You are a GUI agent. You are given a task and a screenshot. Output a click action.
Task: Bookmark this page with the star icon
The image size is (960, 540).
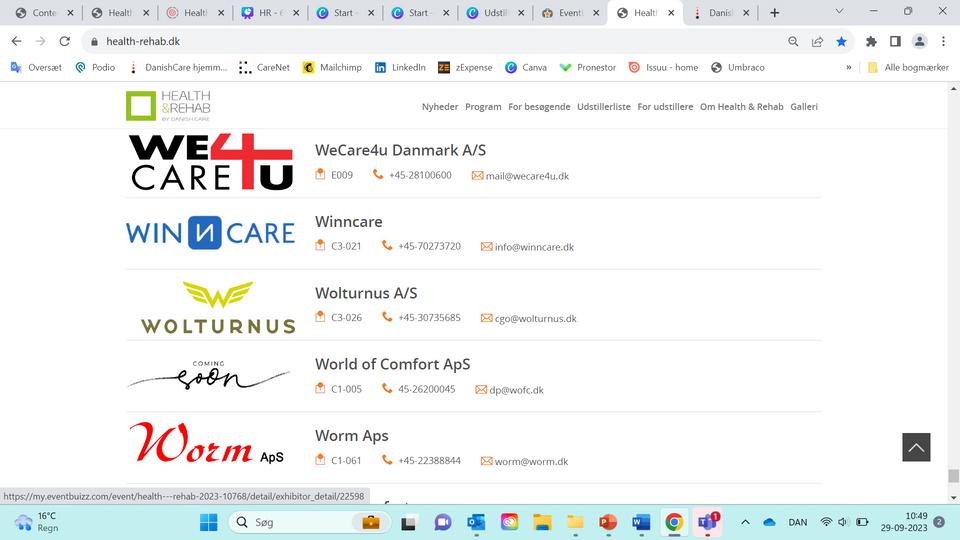click(841, 41)
